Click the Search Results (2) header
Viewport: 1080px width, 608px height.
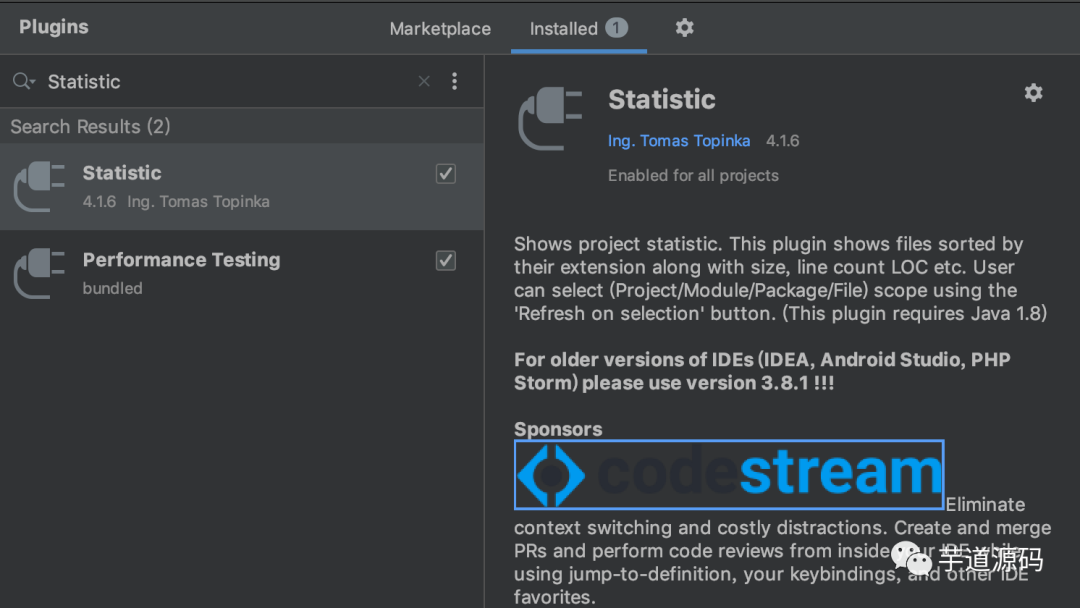point(90,127)
